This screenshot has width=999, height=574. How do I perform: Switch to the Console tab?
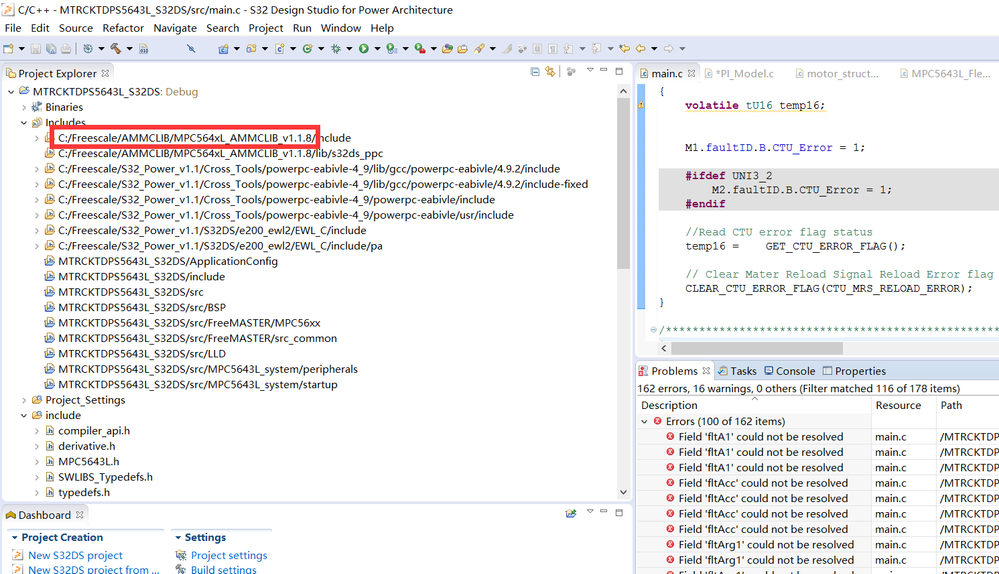pos(789,371)
